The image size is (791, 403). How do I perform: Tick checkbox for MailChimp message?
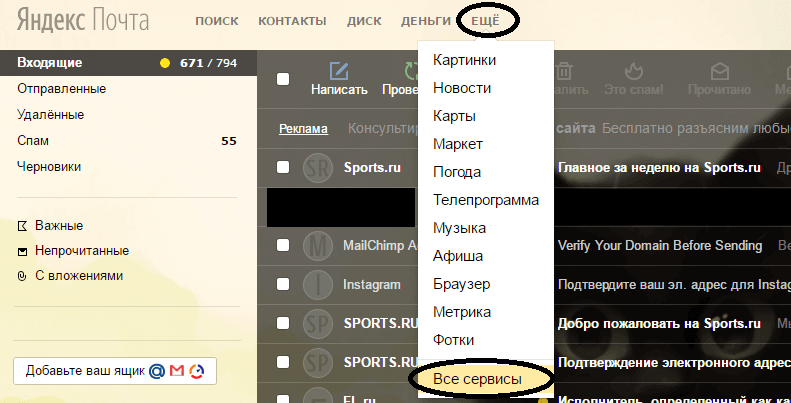[283, 245]
